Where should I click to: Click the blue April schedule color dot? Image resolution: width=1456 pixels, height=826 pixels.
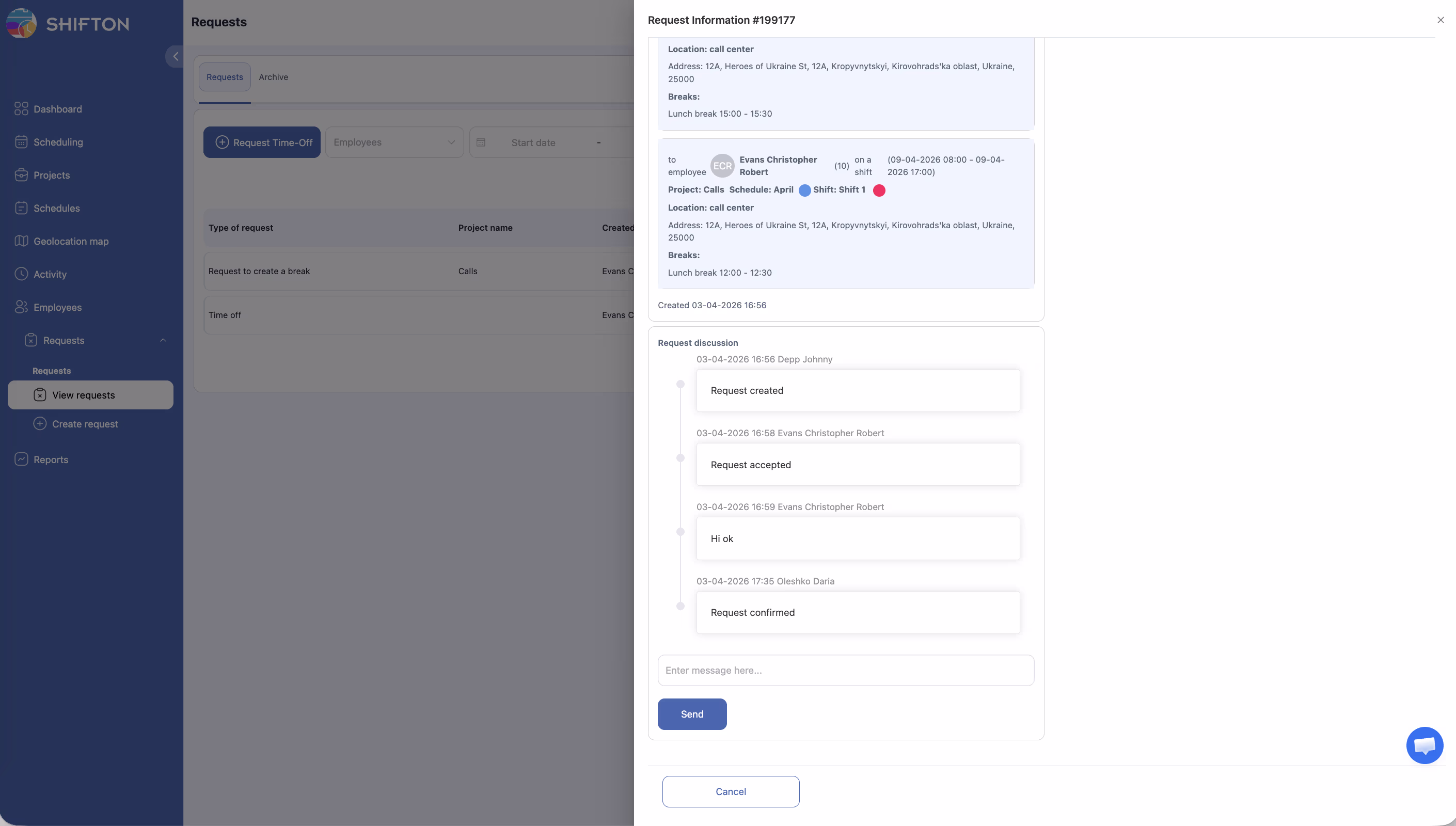(x=804, y=190)
